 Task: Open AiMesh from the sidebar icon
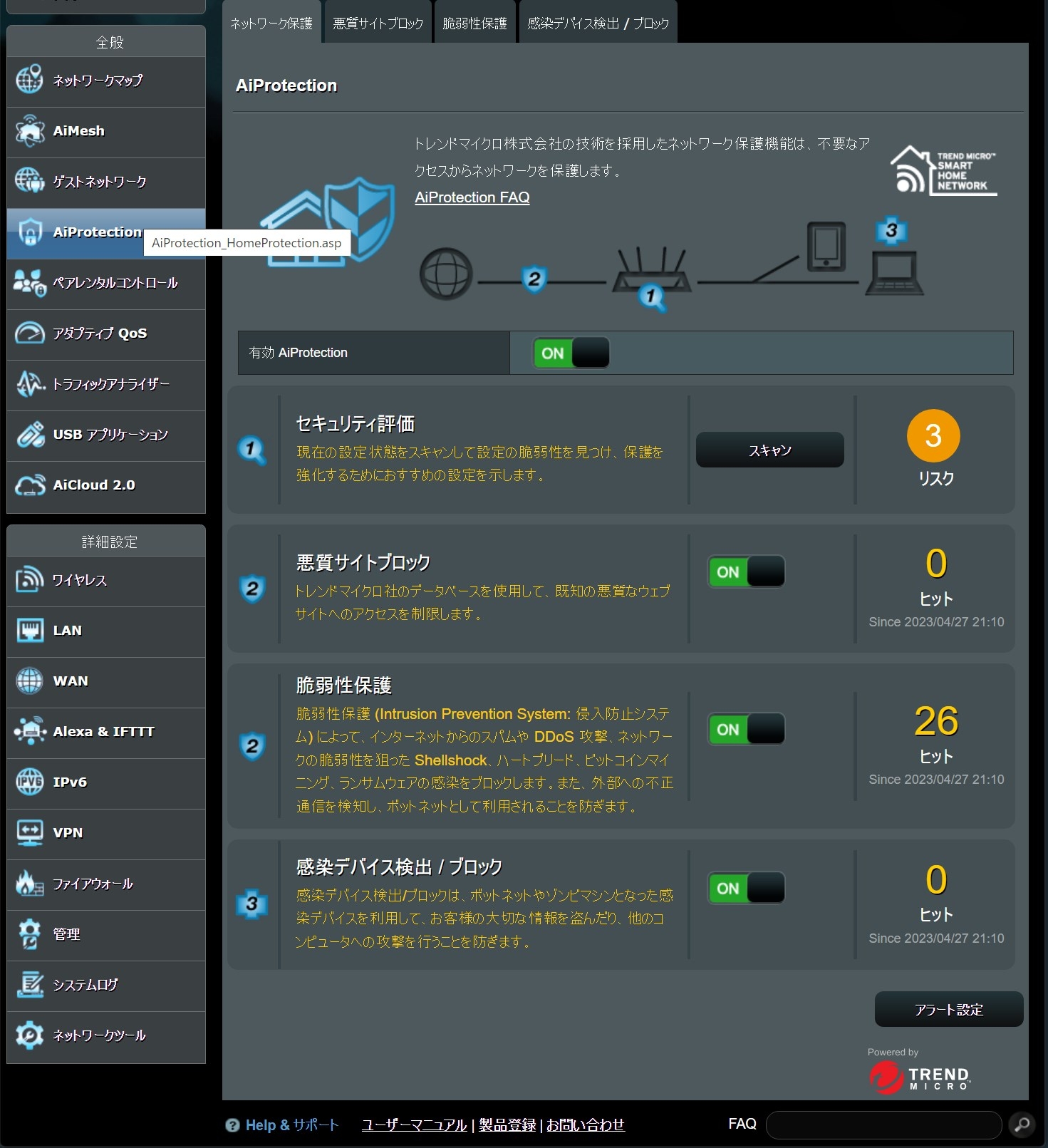click(29, 131)
